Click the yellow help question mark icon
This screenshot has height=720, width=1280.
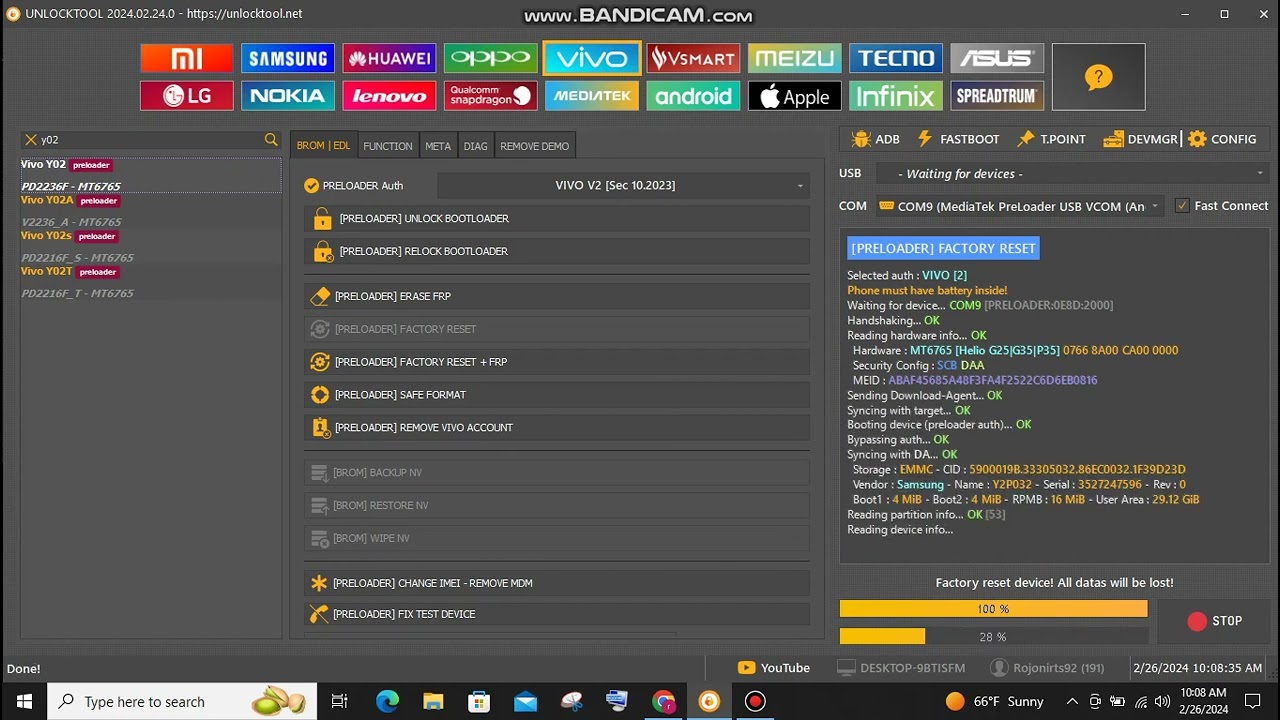[x=1098, y=77]
